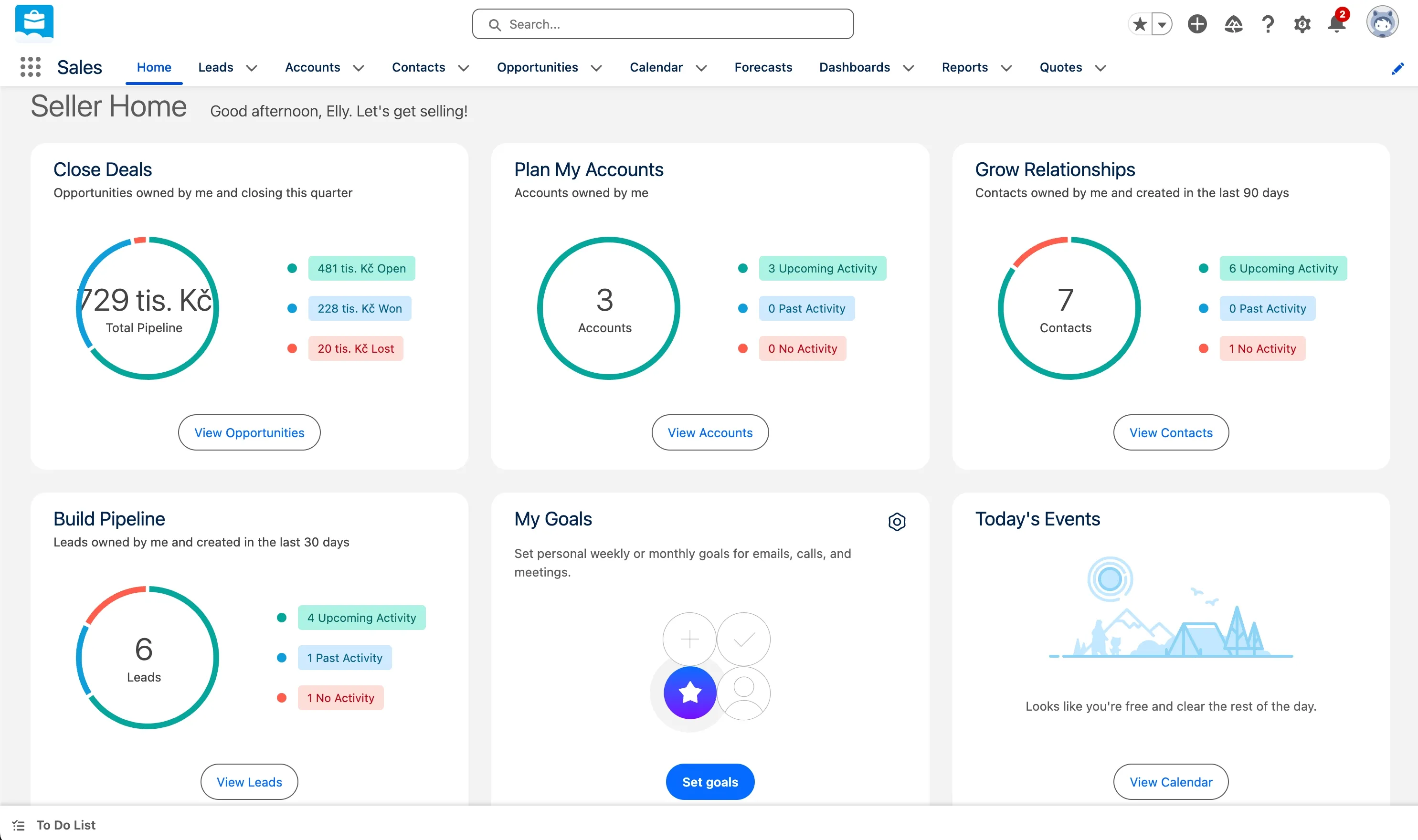The height and width of the screenshot is (840, 1418).
Task: Select the Home navigation tab
Action: [x=153, y=67]
